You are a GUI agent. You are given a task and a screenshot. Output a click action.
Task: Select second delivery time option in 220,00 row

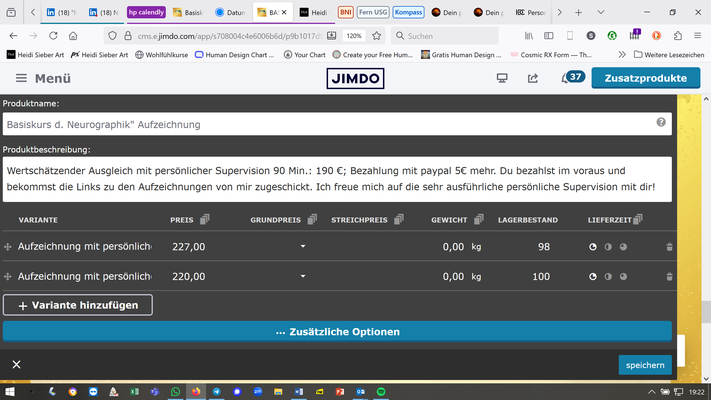pos(608,276)
